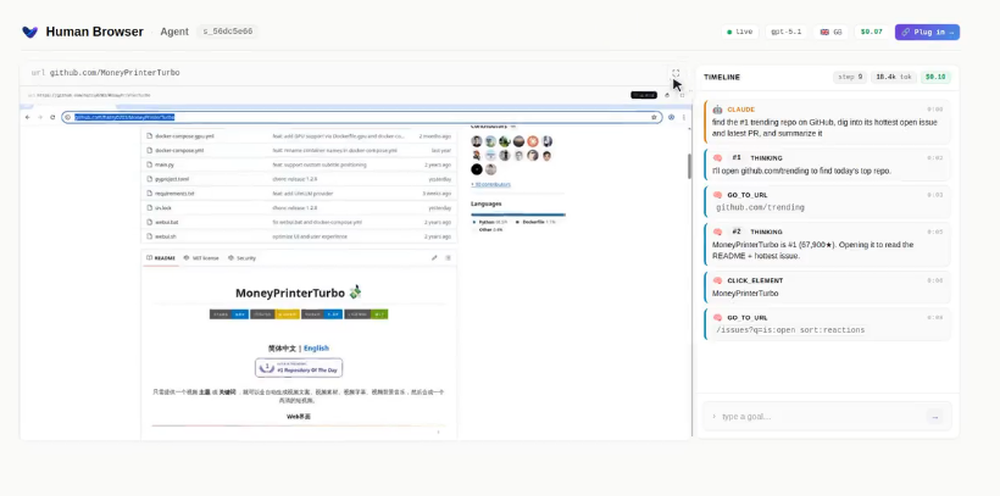Switch to the MIT license tab
This screenshot has height=496, width=1000.
pyautogui.click(x=201, y=258)
